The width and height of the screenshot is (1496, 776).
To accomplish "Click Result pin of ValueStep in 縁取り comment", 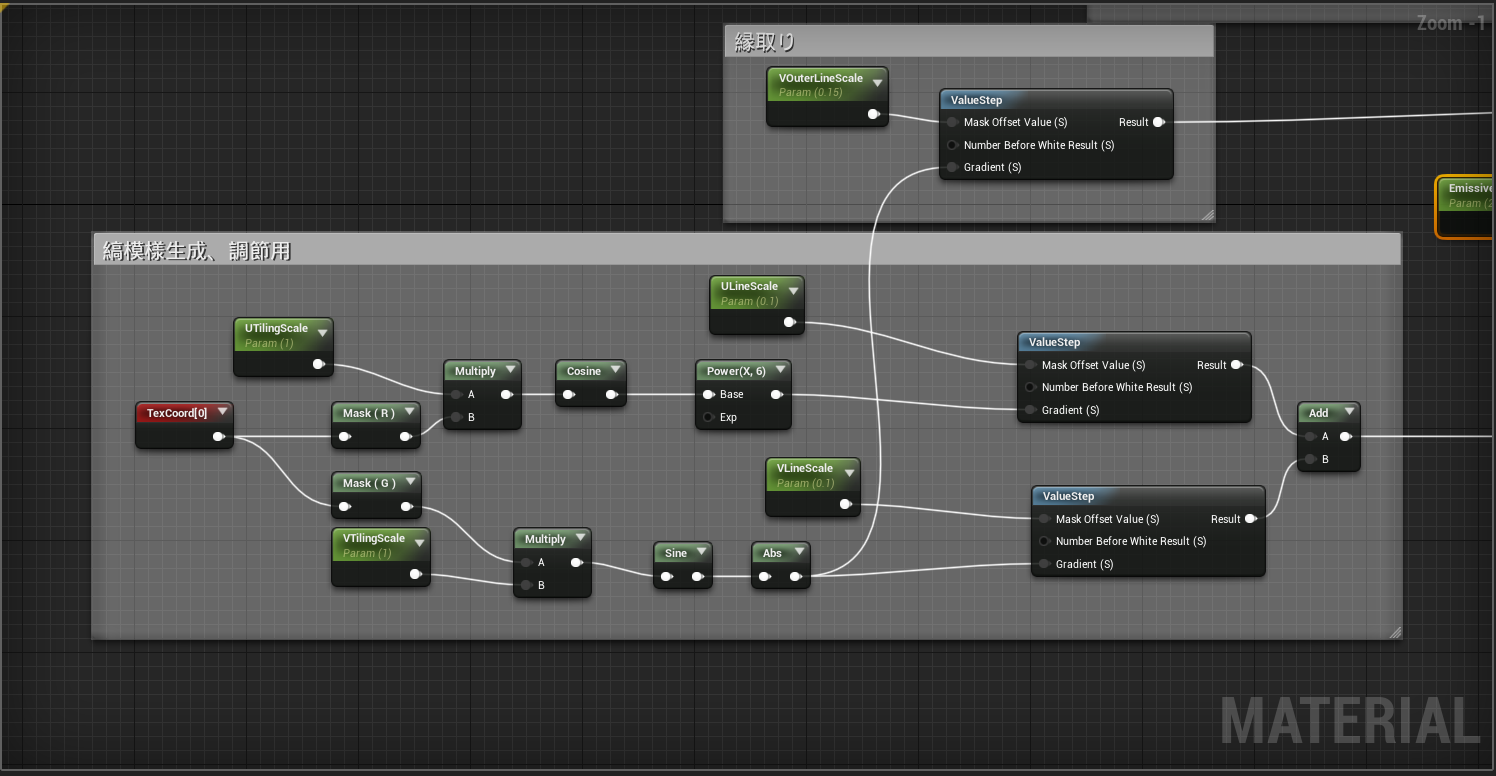I will [1158, 122].
